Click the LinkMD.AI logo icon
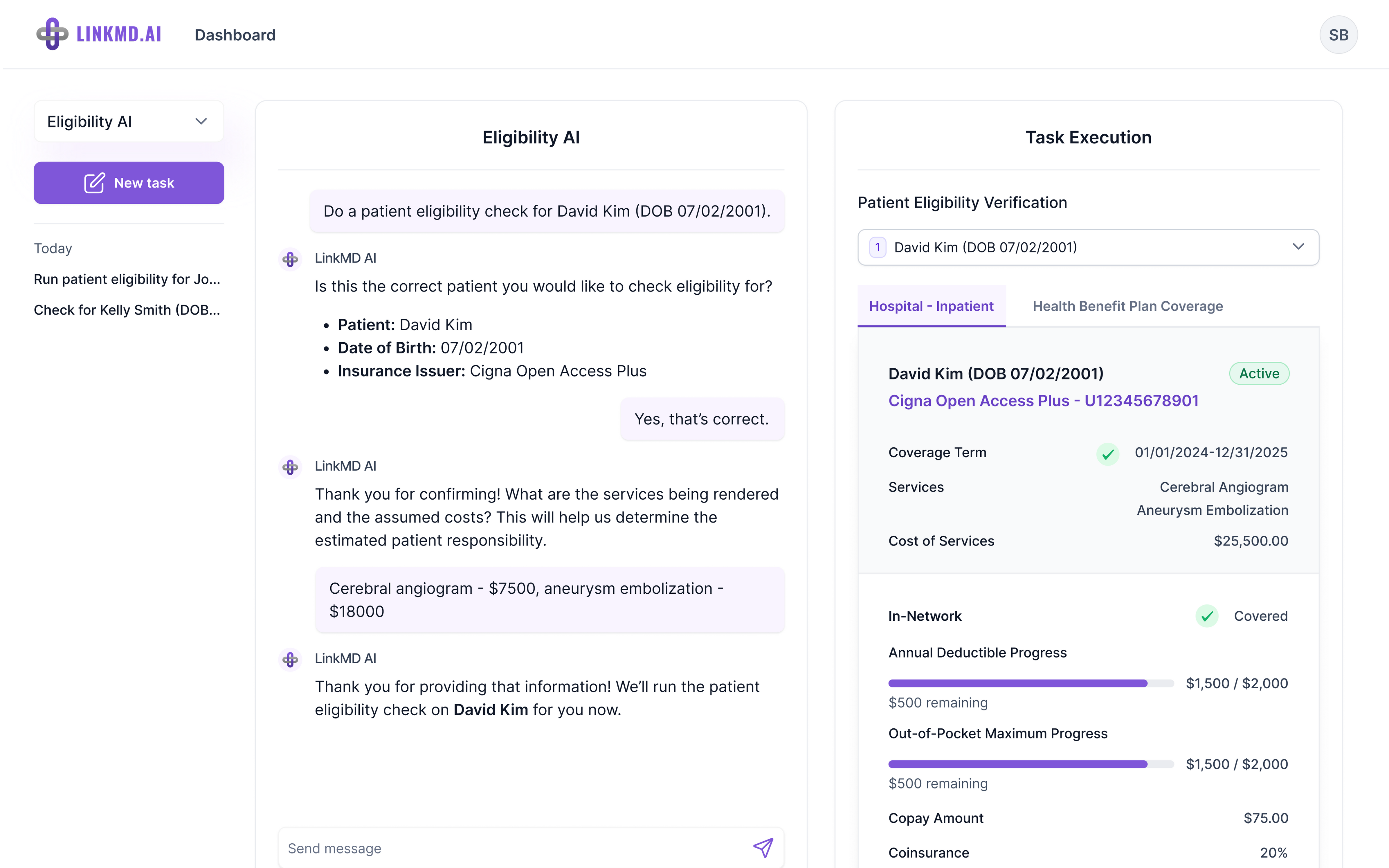The image size is (1389, 868). (x=52, y=34)
